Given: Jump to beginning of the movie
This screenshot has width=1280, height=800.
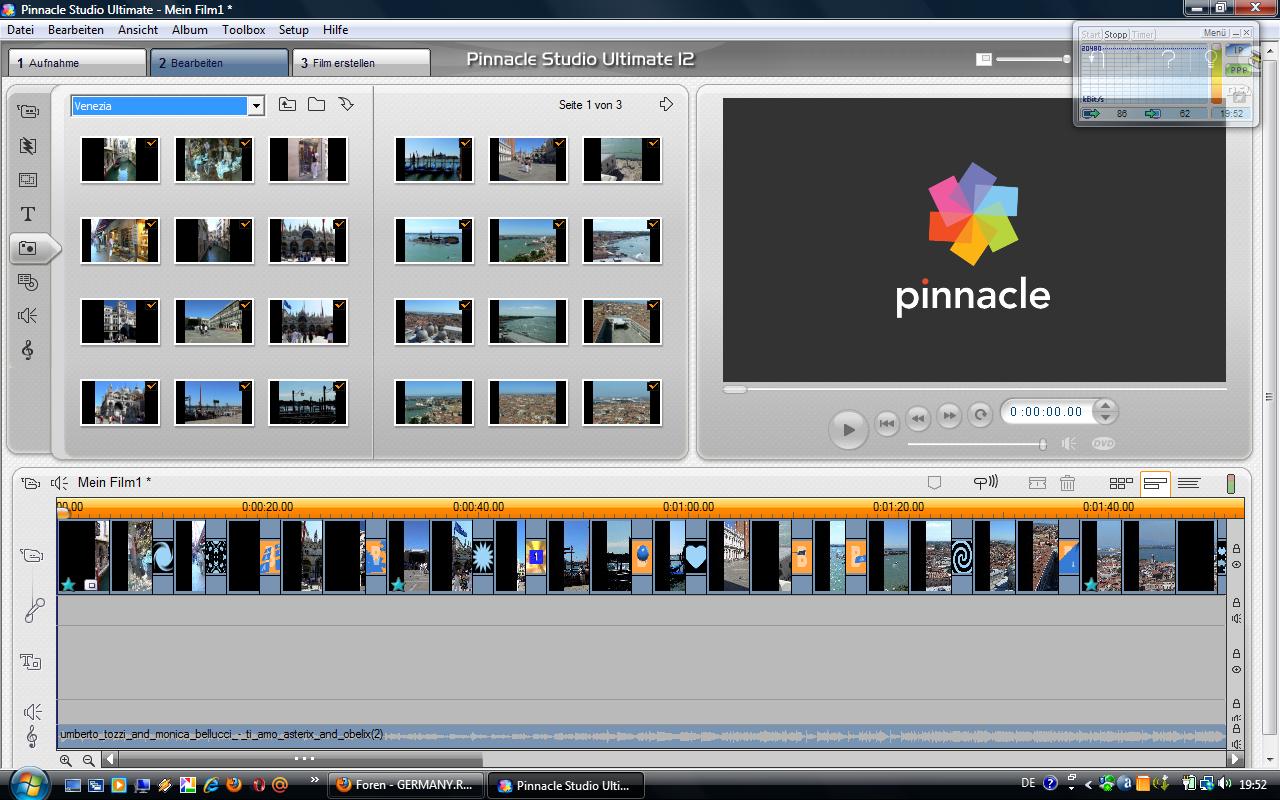Looking at the screenshot, I should [x=886, y=423].
